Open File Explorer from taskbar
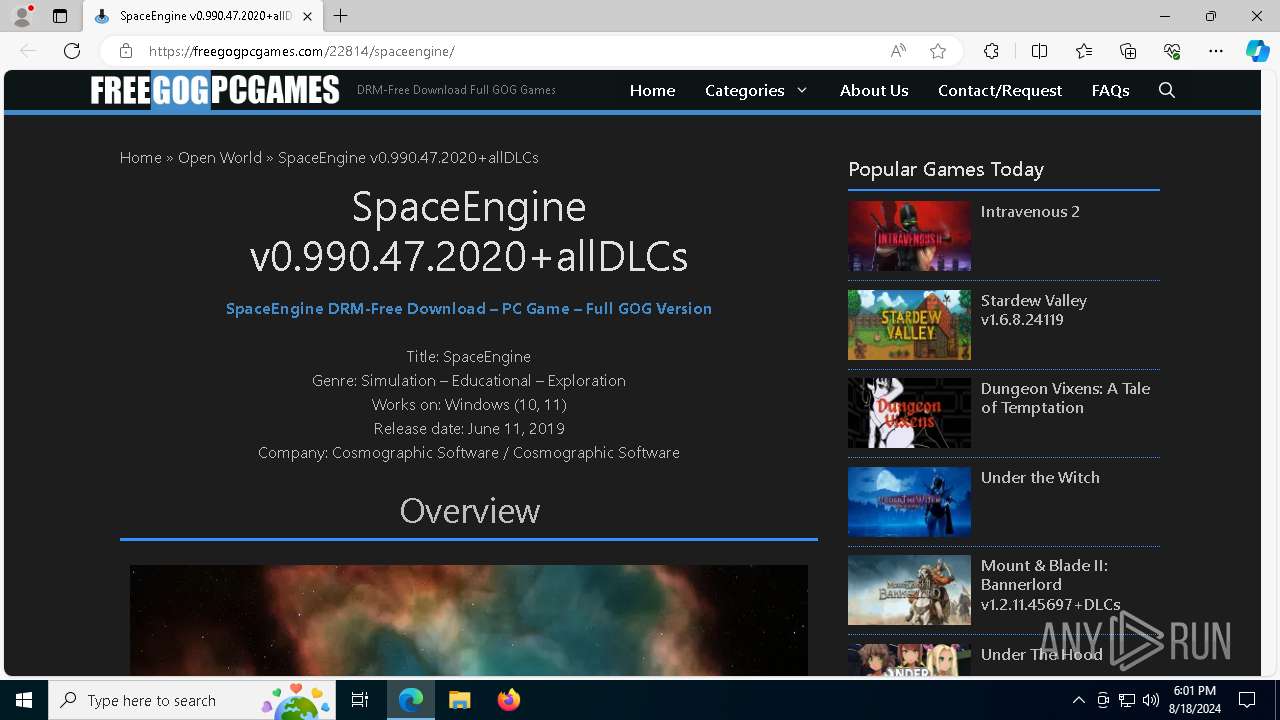Screen dimensions: 1280x720 tap(460, 700)
